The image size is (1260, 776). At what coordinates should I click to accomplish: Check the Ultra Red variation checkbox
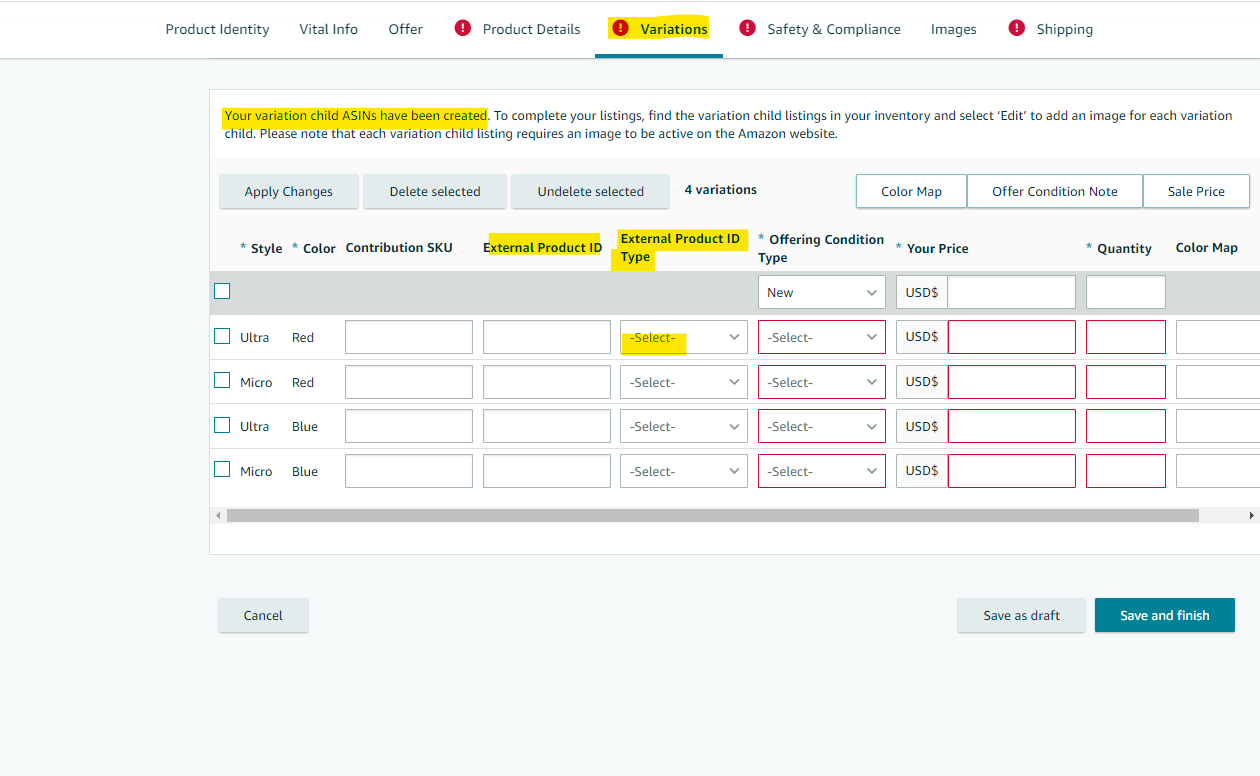click(222, 336)
